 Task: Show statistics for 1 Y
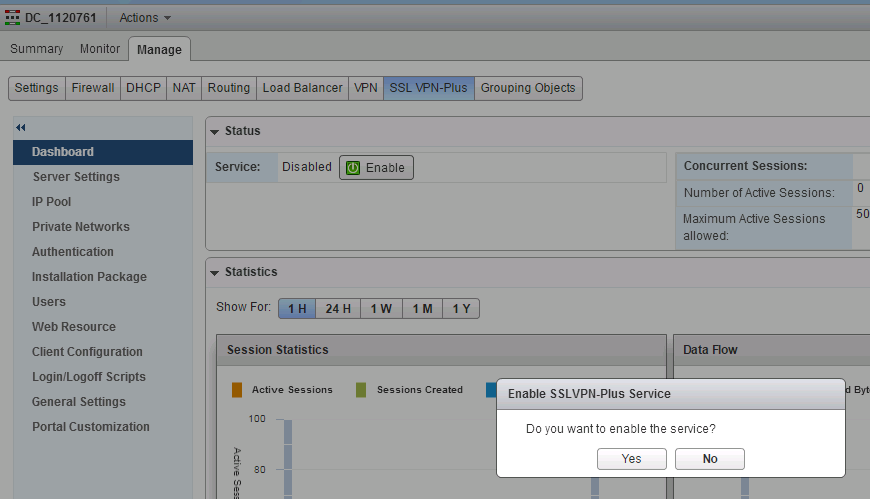[461, 309]
